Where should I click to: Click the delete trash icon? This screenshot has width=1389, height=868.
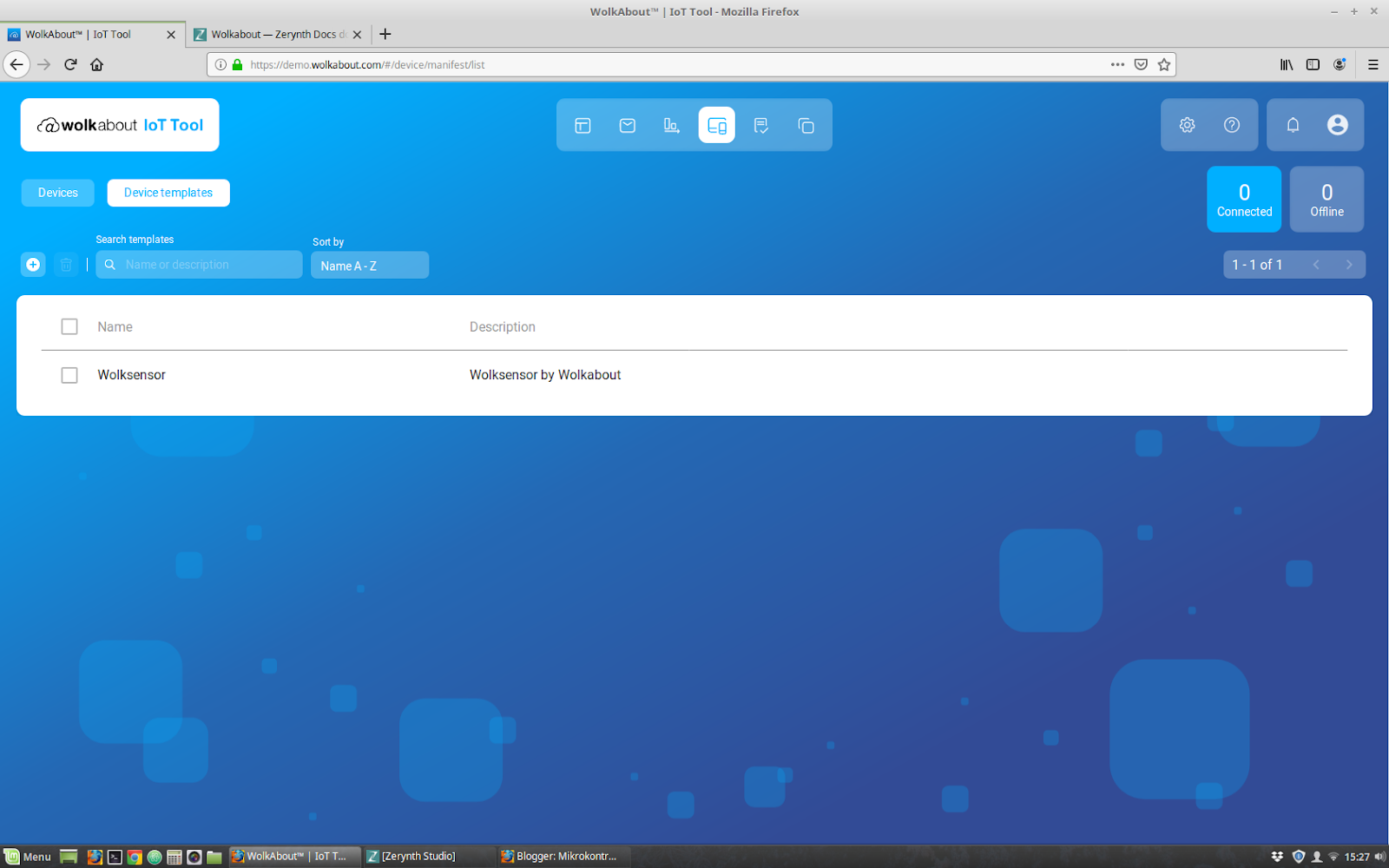pos(66,265)
